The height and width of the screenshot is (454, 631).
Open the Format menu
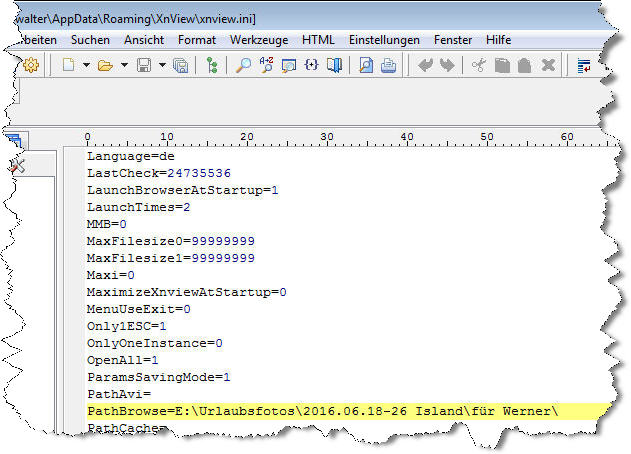(197, 40)
